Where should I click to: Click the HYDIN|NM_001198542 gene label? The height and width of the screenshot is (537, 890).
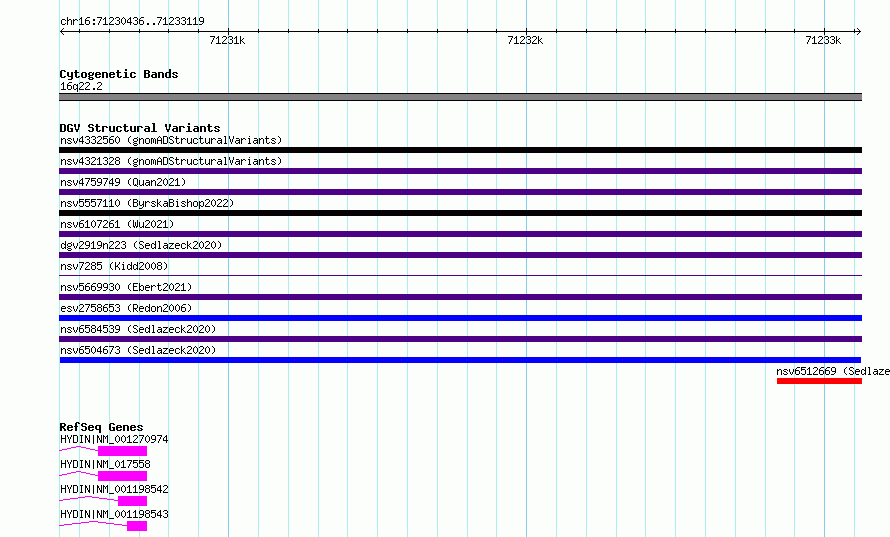click(114, 489)
